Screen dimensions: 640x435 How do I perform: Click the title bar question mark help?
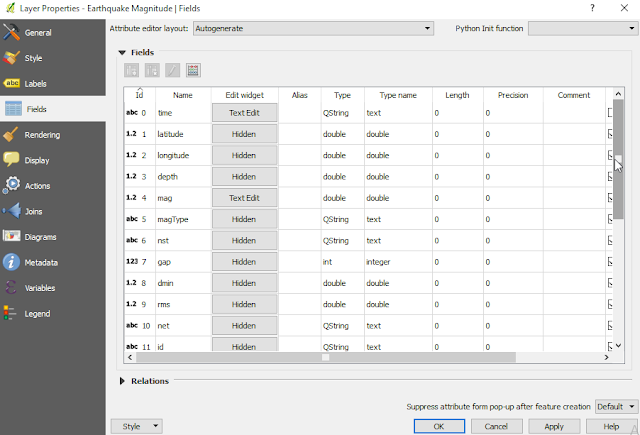tap(592, 8)
